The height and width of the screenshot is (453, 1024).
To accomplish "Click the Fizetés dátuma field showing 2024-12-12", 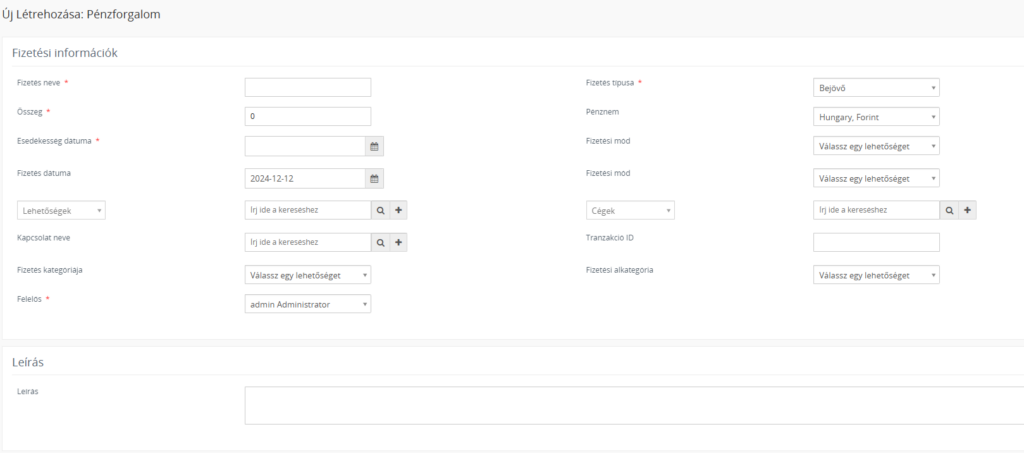I will pos(305,178).
